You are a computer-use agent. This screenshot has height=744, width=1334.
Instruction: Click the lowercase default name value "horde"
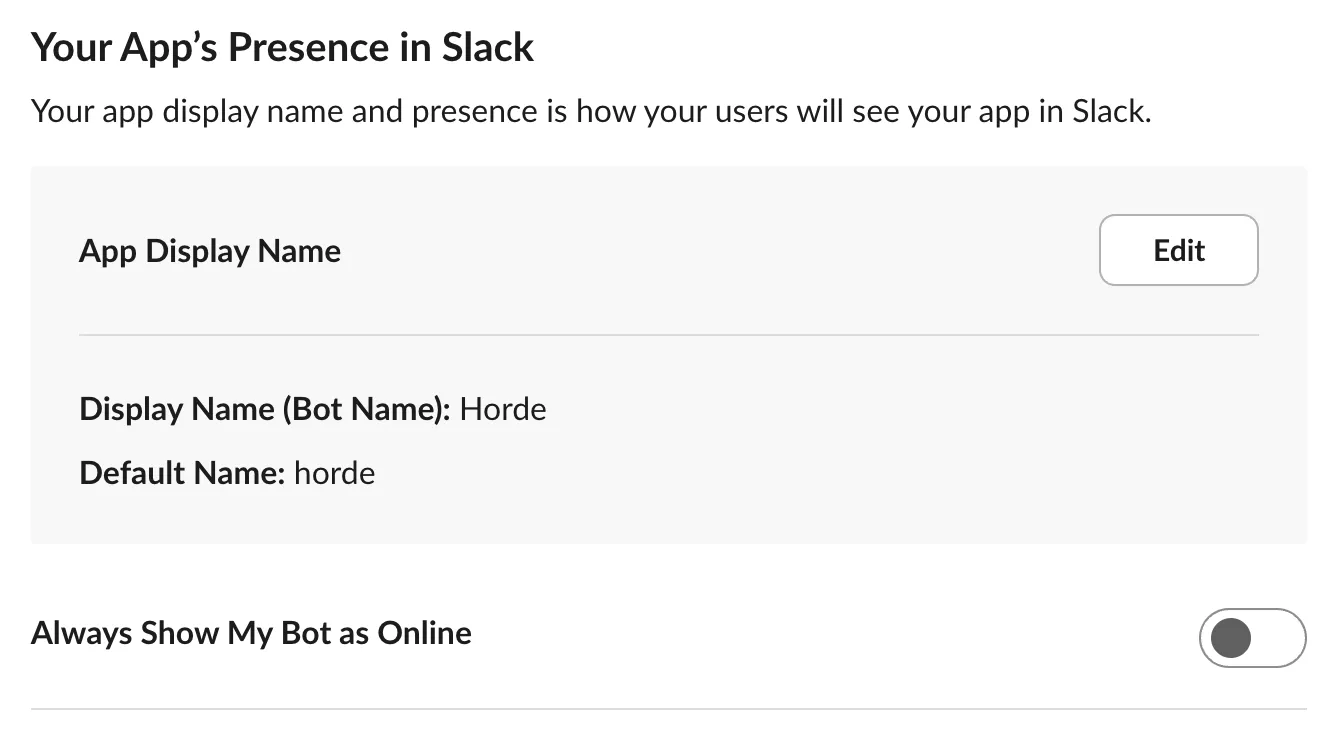[x=334, y=472]
